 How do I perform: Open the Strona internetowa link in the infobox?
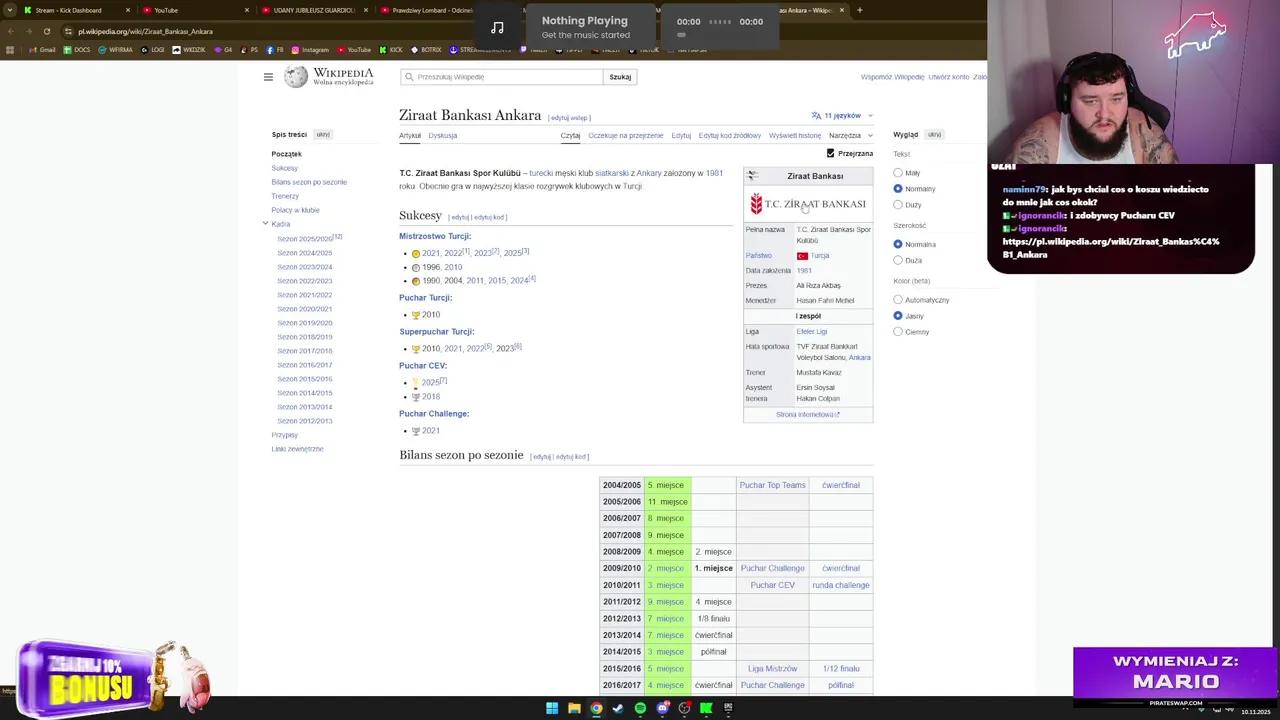(x=807, y=414)
